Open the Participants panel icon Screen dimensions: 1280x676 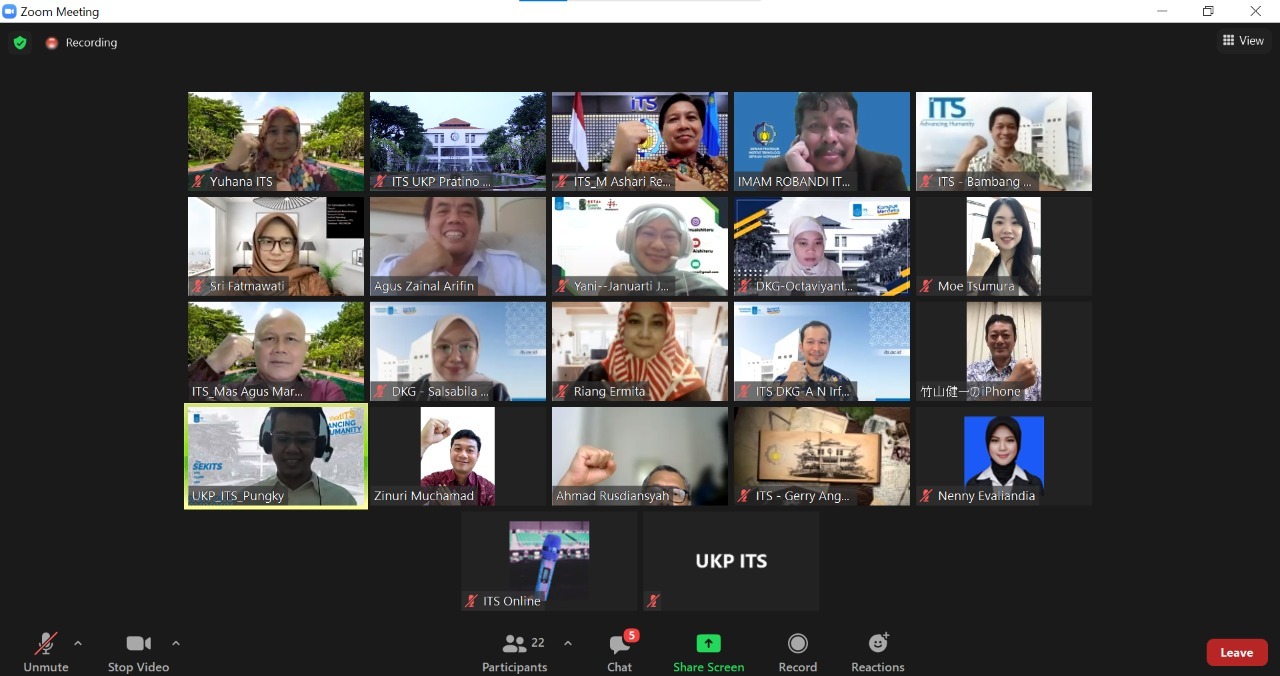pyautogui.click(x=515, y=643)
